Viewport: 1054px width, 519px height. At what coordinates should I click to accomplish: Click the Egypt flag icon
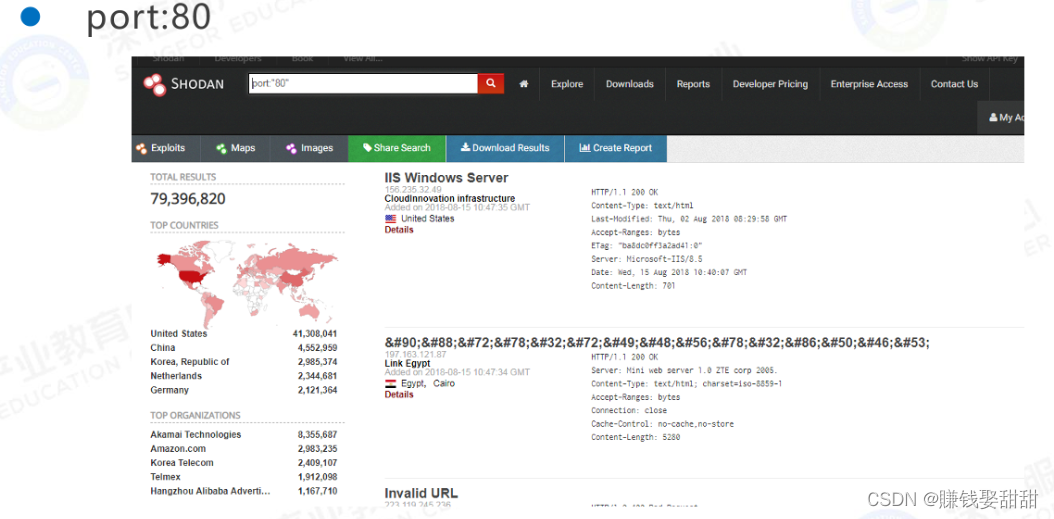(391, 384)
